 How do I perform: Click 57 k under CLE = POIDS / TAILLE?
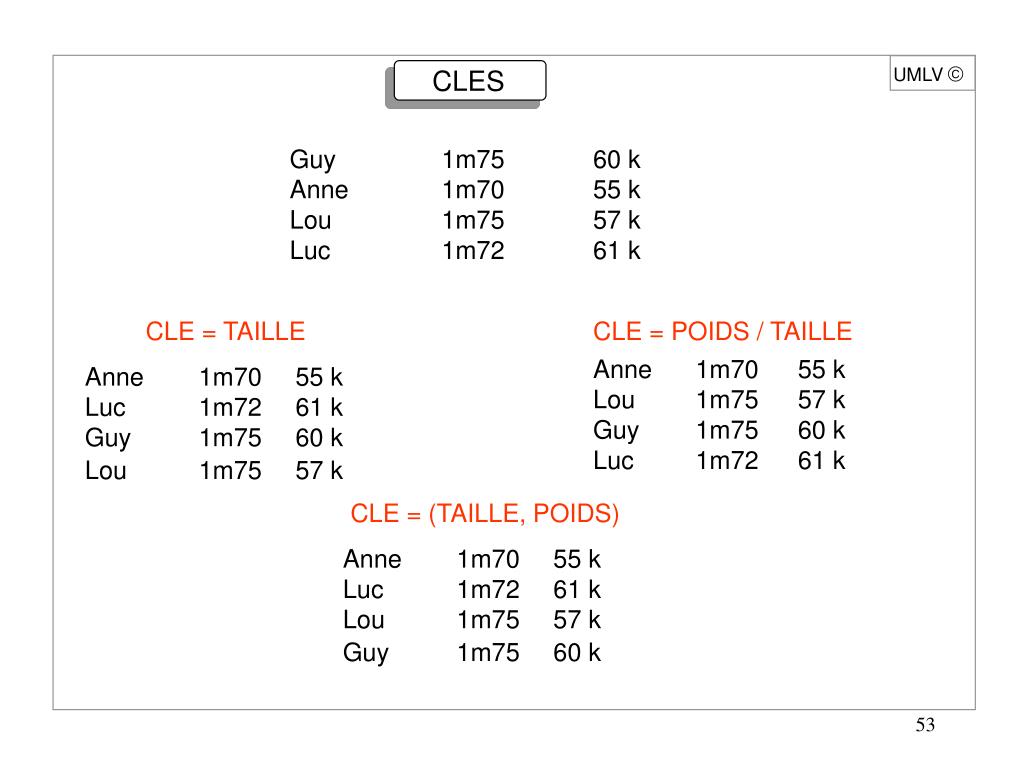click(821, 400)
